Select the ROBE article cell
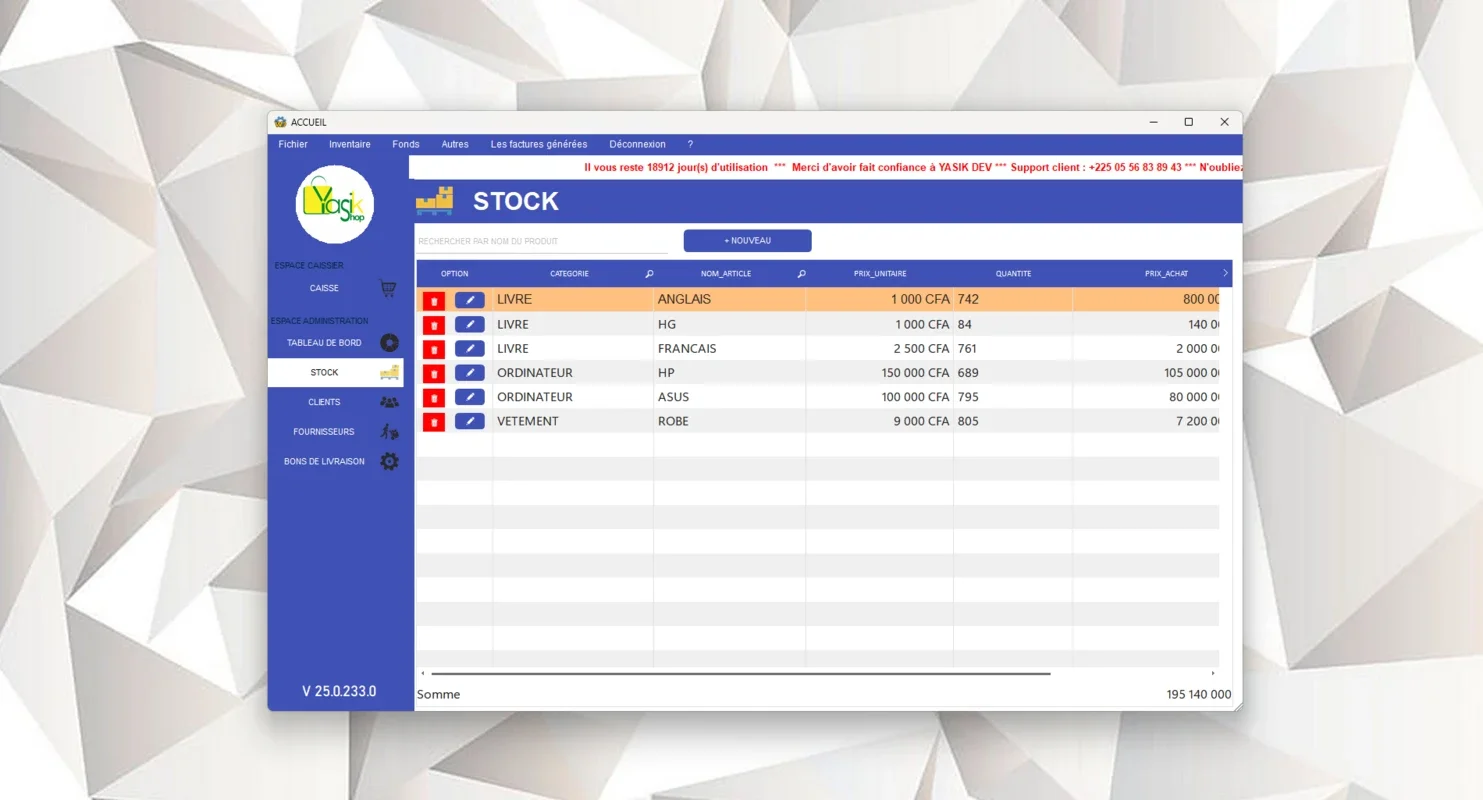Viewport: 1483px width, 800px height. coord(730,421)
